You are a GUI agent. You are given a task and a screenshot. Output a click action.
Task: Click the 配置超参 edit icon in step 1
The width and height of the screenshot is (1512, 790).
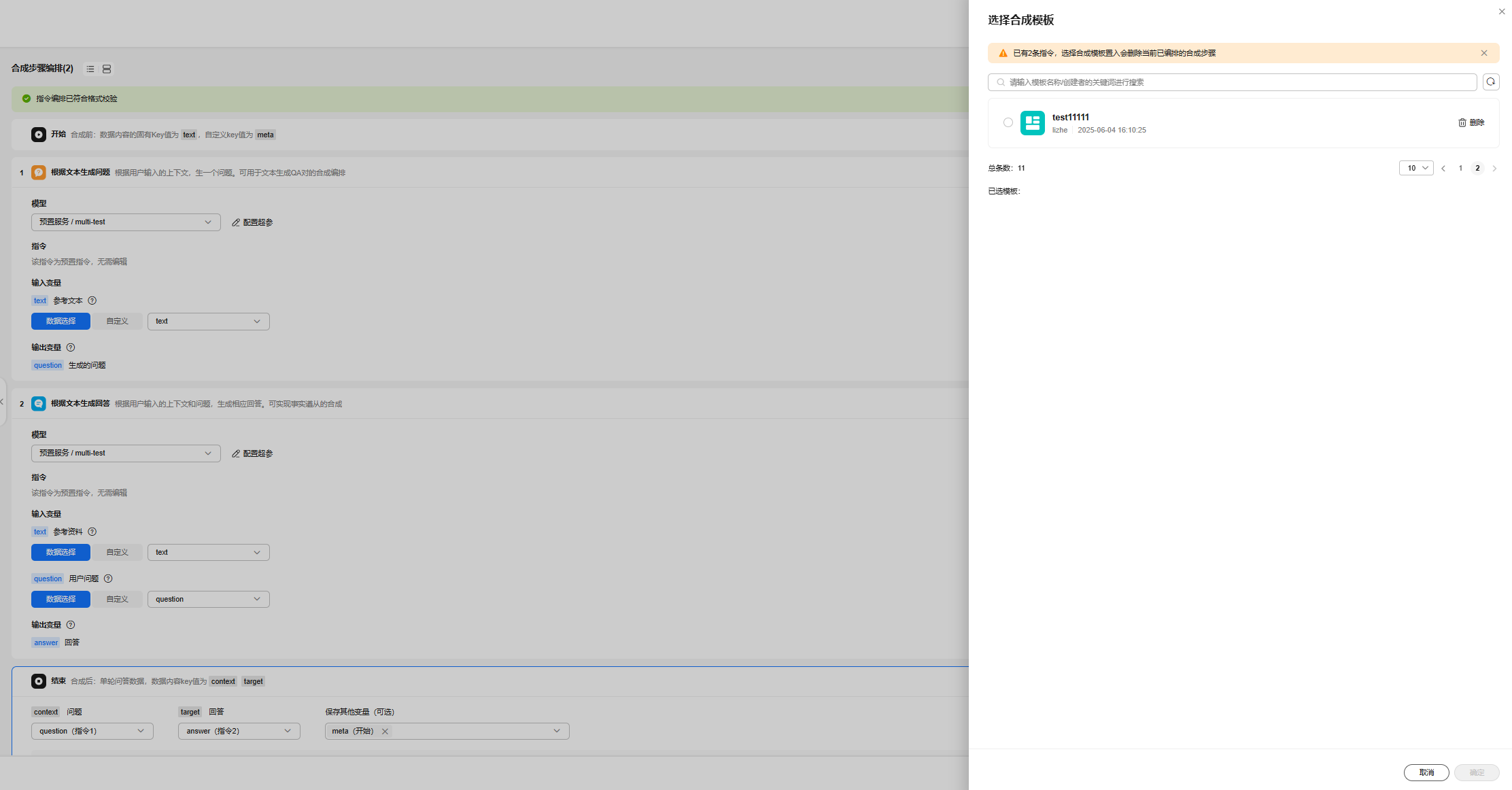[x=236, y=222]
